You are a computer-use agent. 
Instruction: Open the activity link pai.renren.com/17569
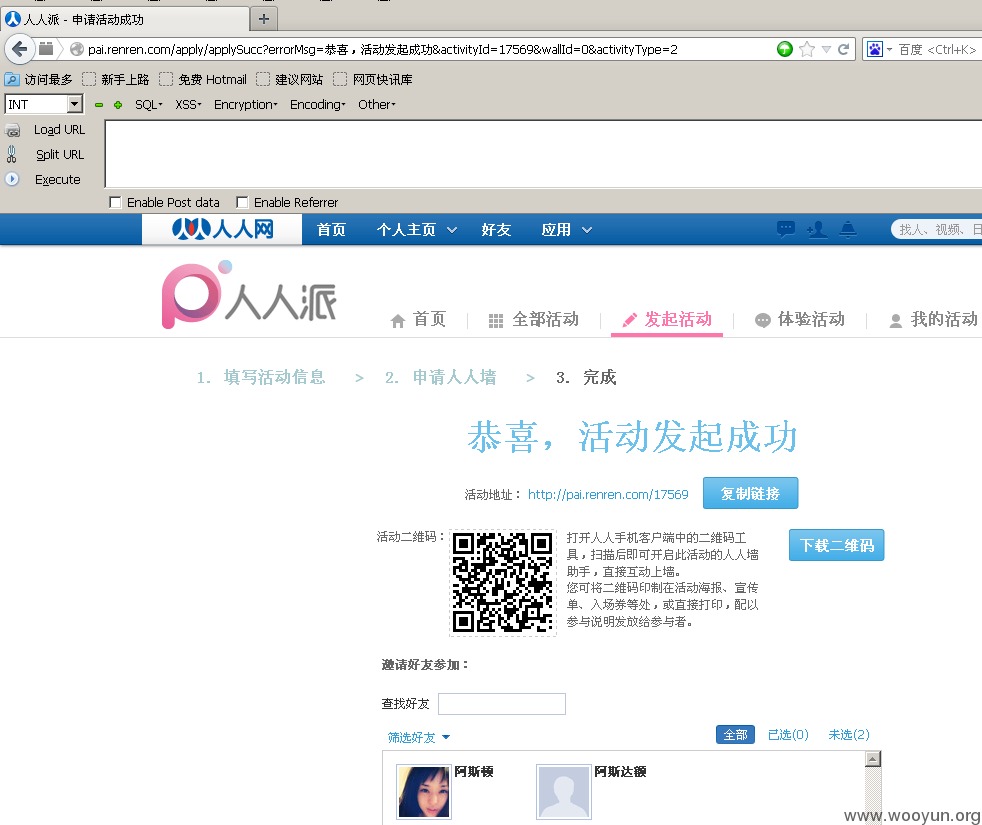pos(608,494)
